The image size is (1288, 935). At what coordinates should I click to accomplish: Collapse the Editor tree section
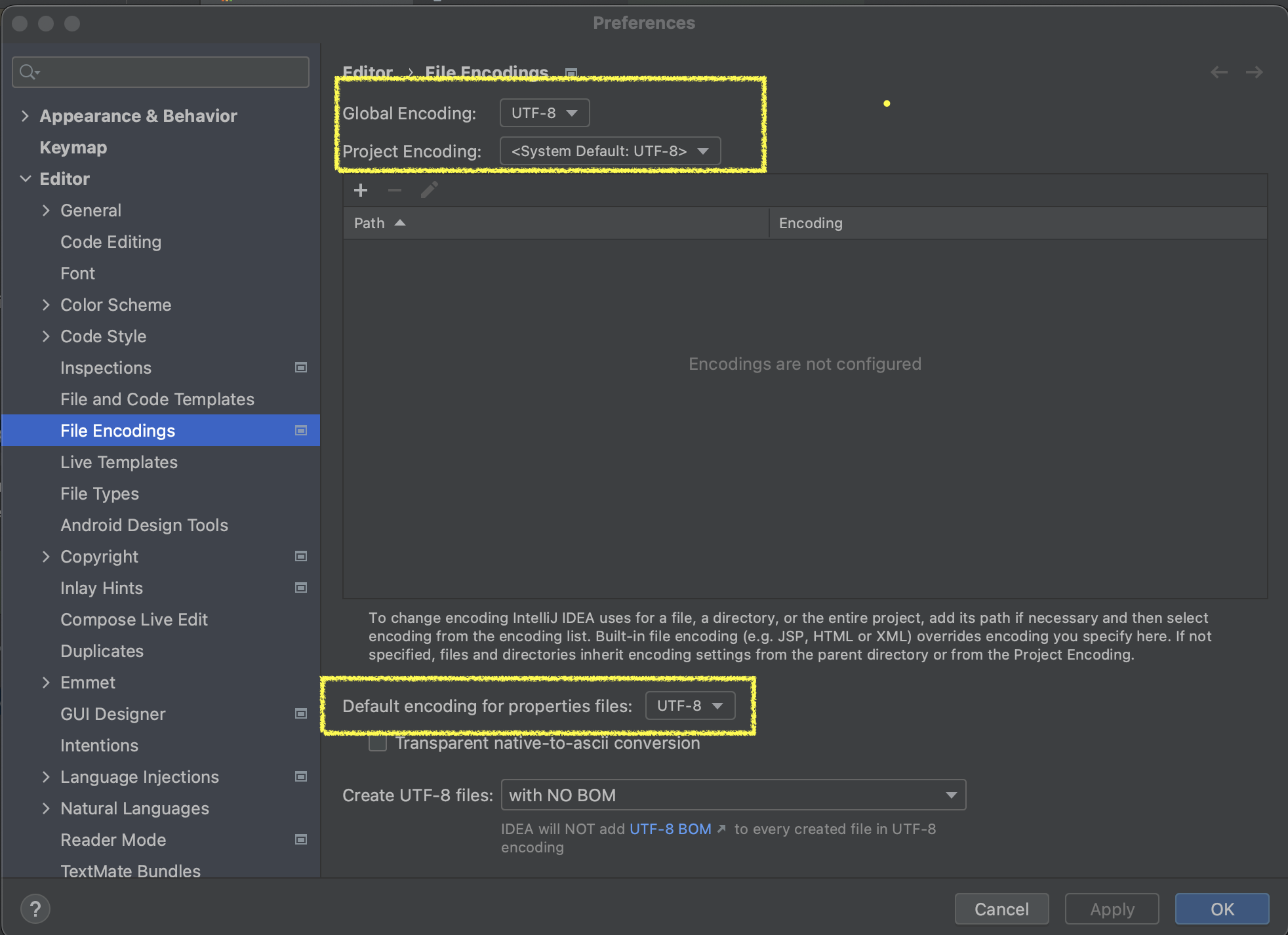pos(25,179)
